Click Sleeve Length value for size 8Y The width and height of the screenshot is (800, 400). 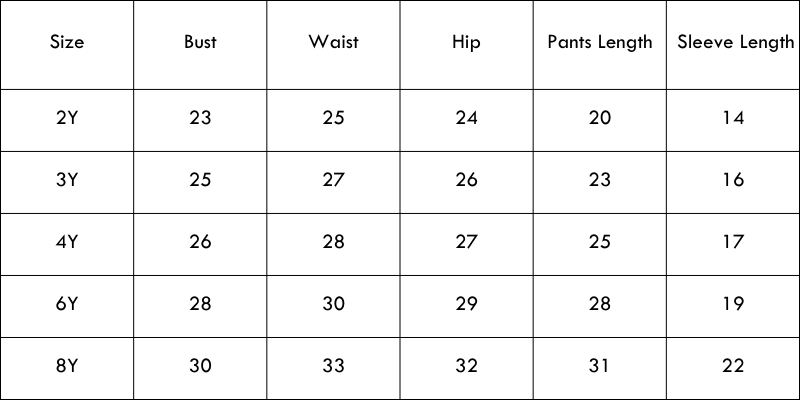coord(733,366)
